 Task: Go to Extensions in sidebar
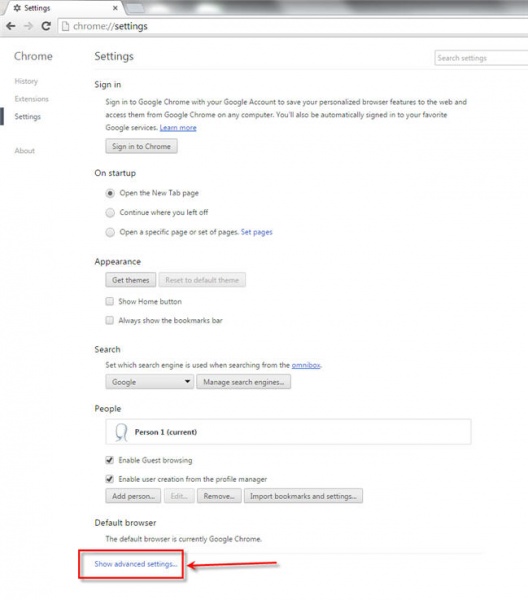pos(31,99)
